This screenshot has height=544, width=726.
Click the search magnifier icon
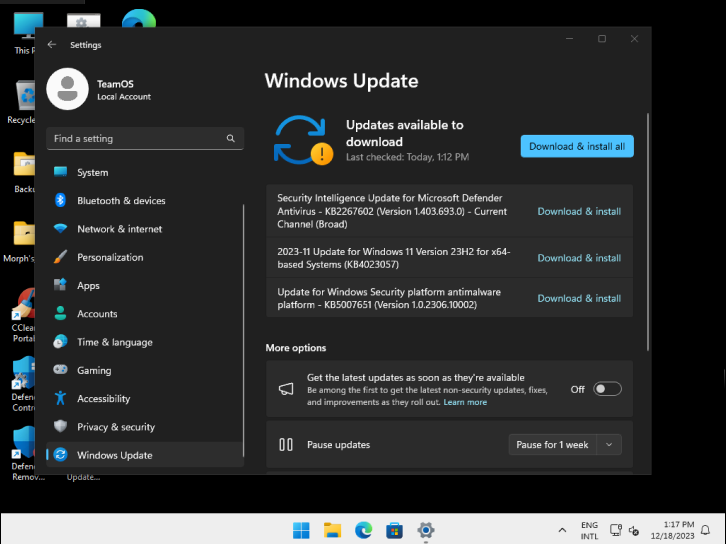(231, 138)
